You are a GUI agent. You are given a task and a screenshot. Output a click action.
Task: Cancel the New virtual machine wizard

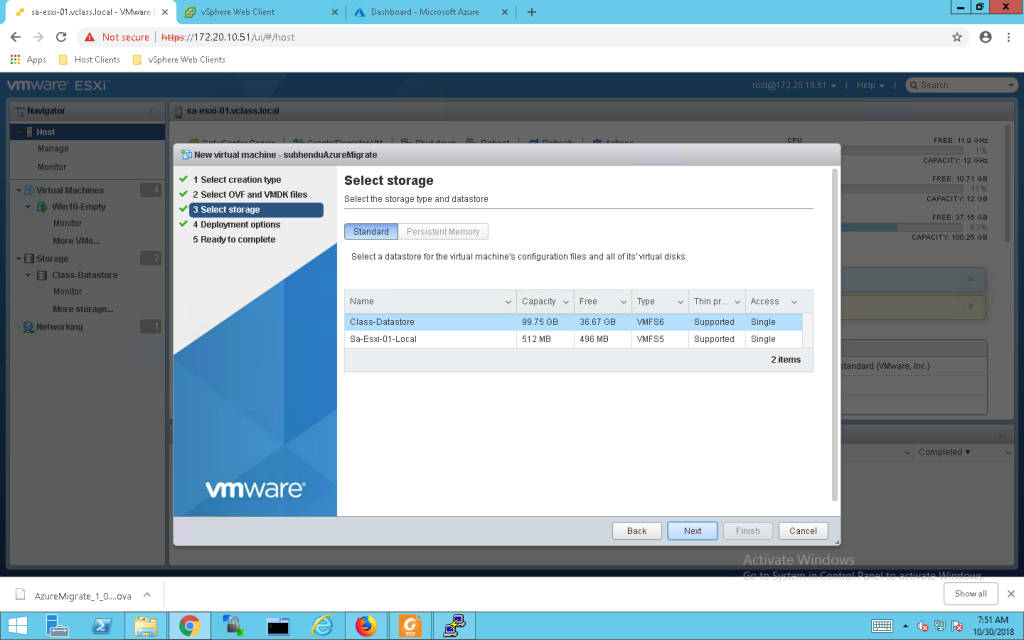coord(803,531)
